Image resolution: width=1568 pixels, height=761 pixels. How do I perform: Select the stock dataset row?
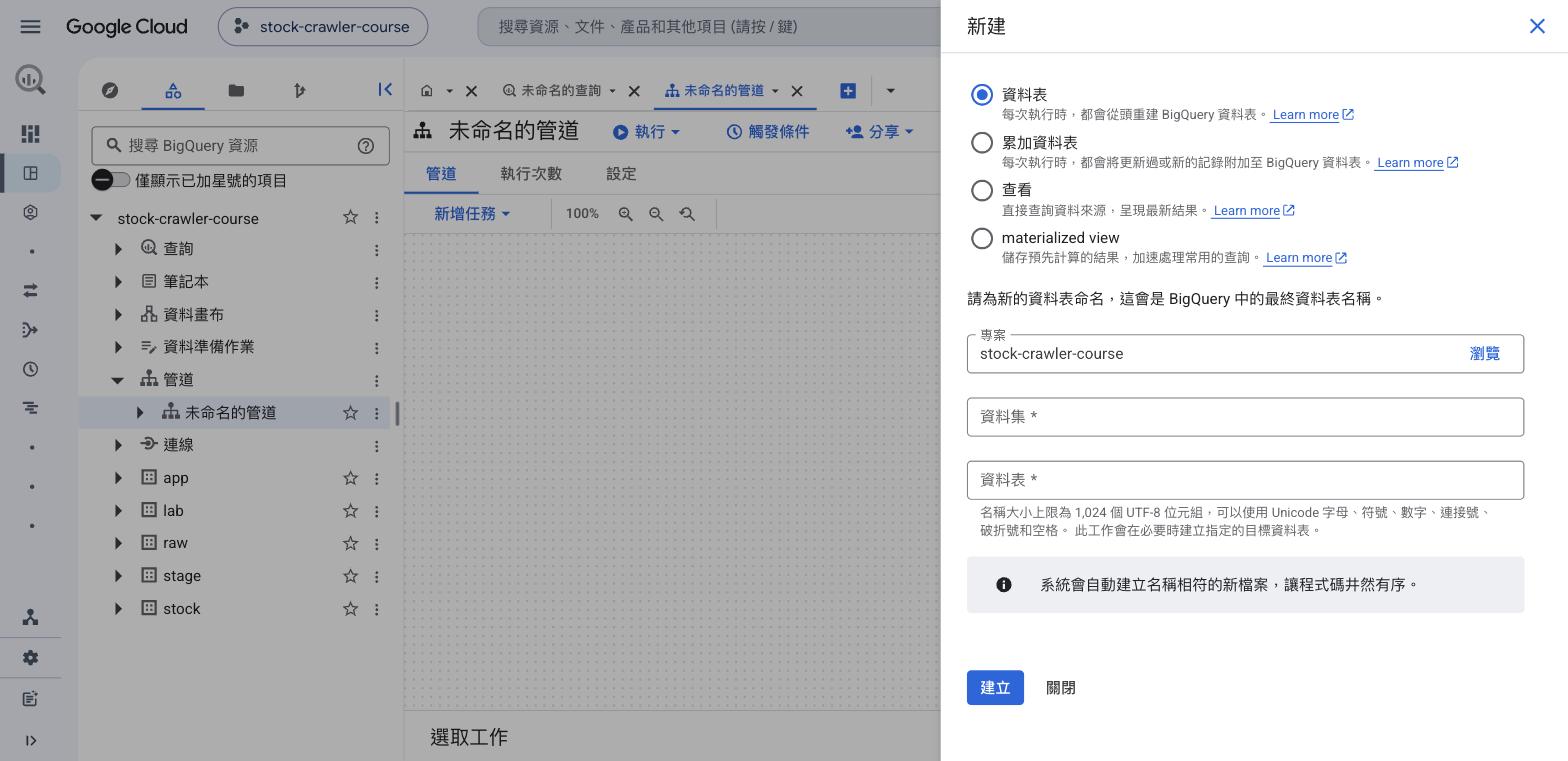click(x=236, y=609)
